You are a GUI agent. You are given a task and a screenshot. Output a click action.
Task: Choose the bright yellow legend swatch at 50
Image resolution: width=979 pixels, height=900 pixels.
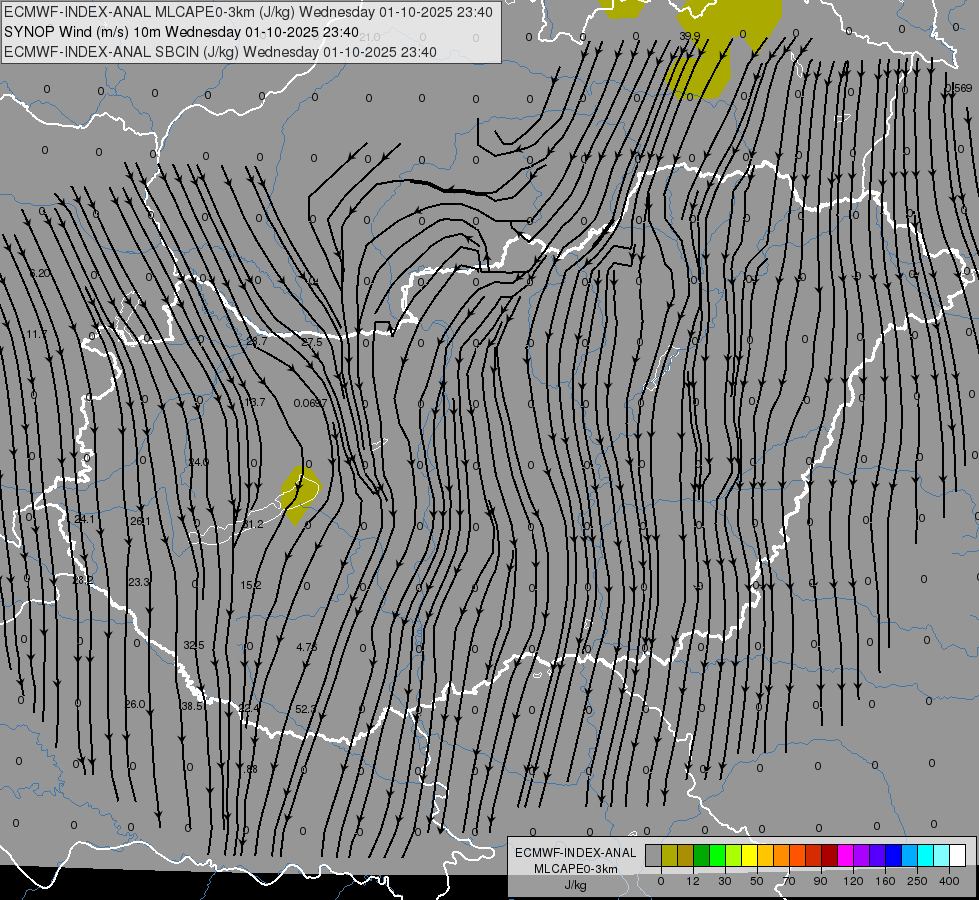[749, 855]
